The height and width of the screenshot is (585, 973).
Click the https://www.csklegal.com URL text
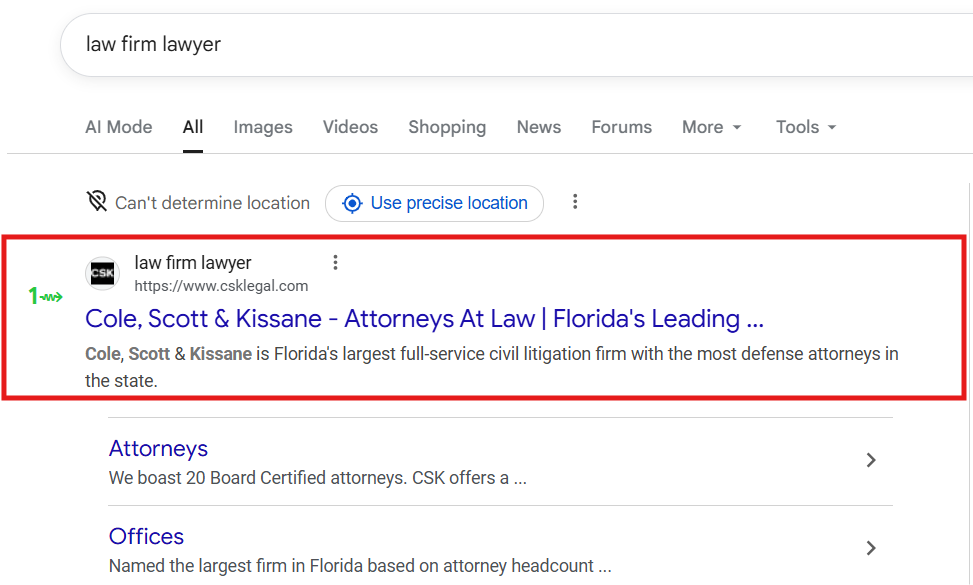(221, 286)
